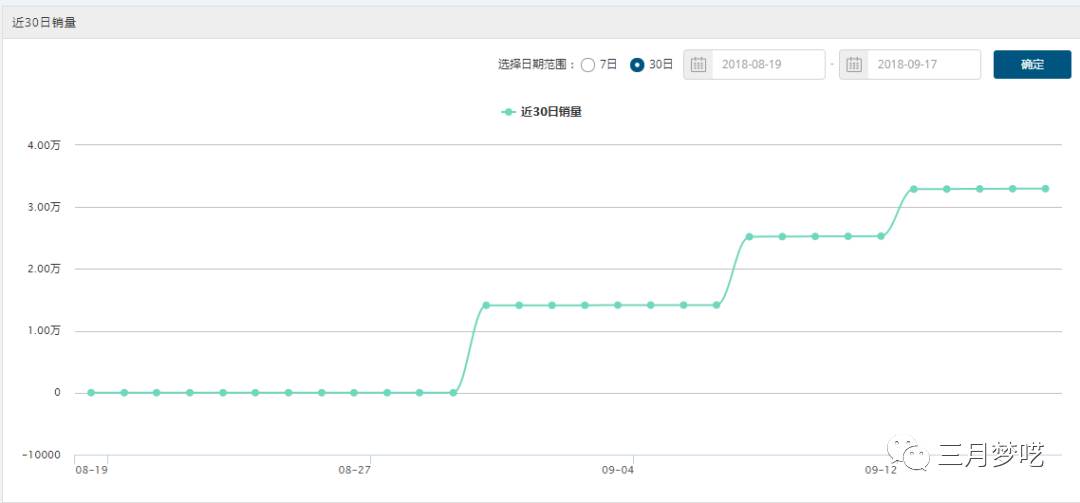Click the 近30日销量 panel header title

(43, 22)
